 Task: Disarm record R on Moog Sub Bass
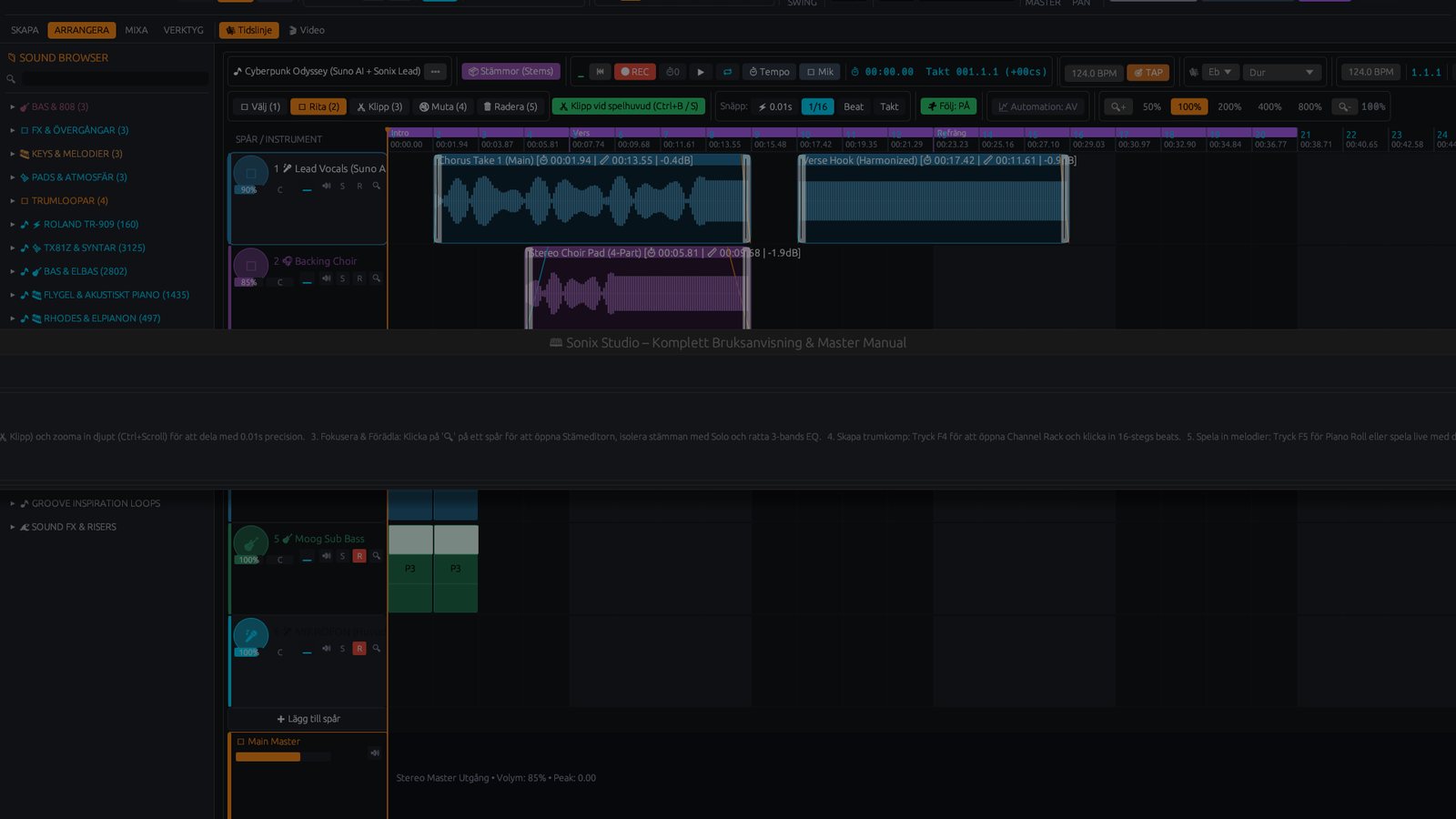(359, 555)
